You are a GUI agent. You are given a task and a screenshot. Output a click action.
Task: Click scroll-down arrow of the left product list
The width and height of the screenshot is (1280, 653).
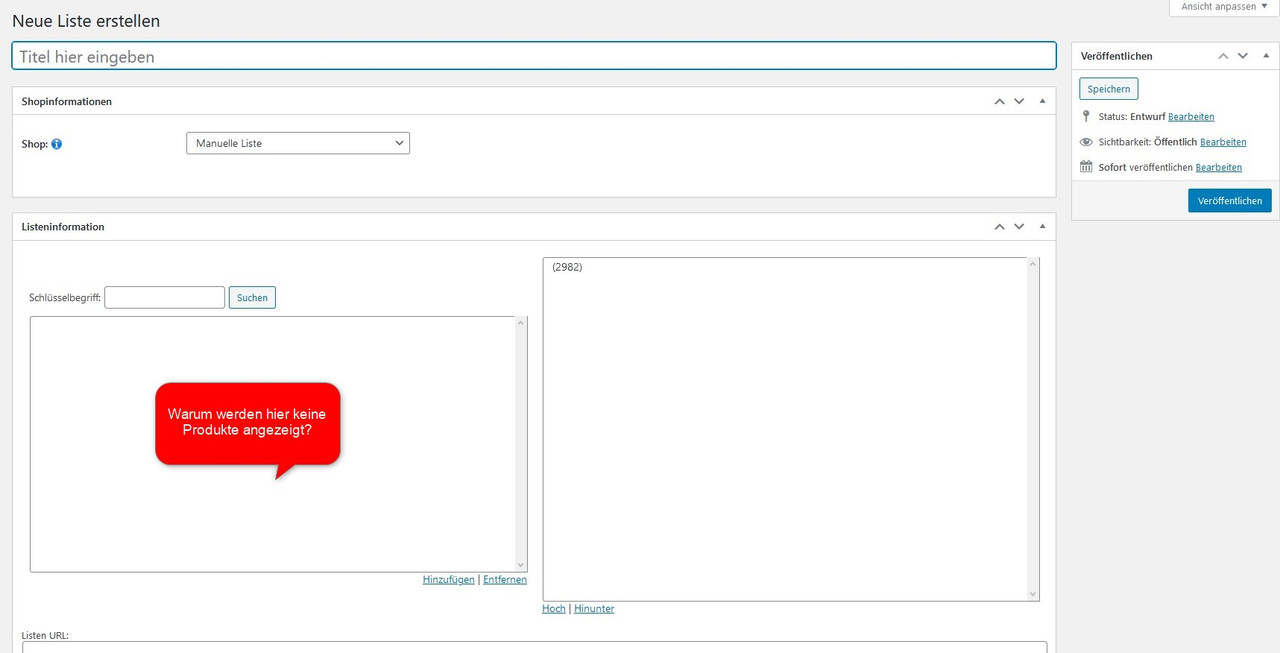click(x=520, y=565)
